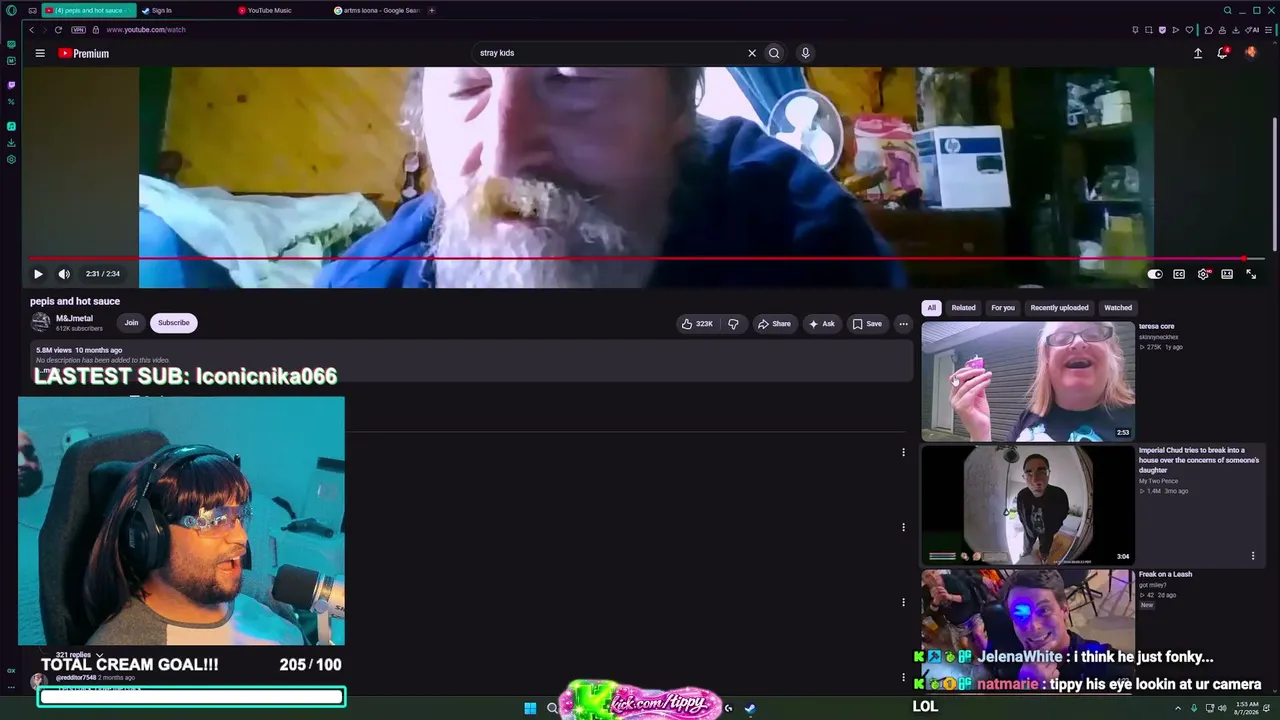Image resolution: width=1280 pixels, height=720 pixels.
Task: Open the YouTube upload/create button
Action: [x=1198, y=53]
